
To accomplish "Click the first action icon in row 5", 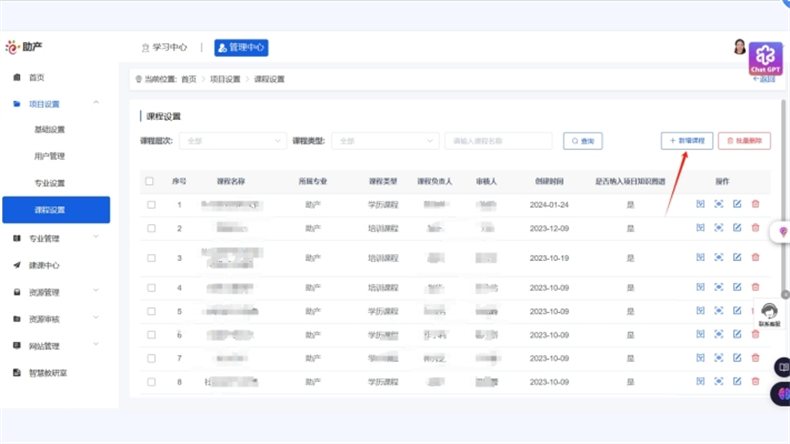I will pos(701,311).
